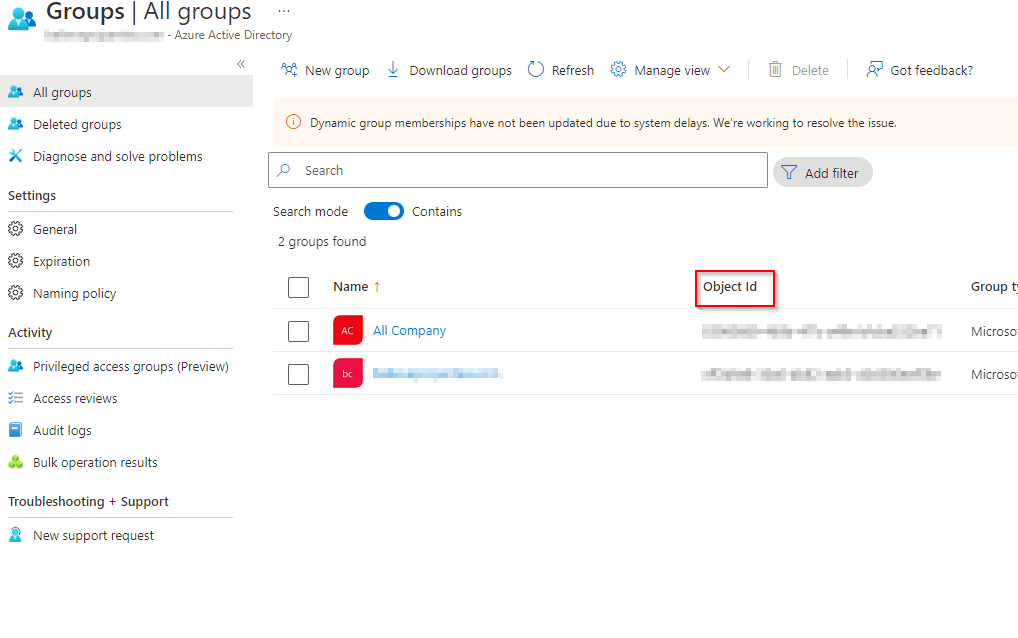Viewport: 1018px width, 638px height.
Task: Click the magnifier icon in search box
Action: click(x=284, y=170)
